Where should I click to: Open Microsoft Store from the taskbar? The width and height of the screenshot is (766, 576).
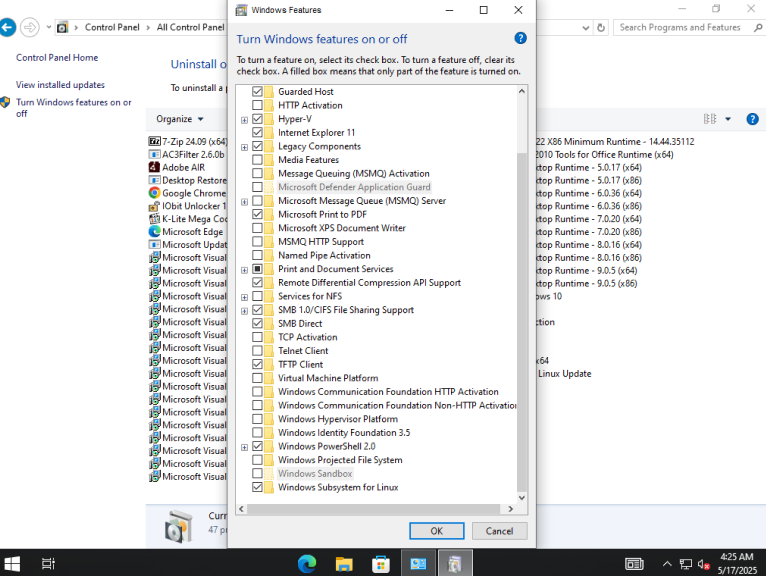click(x=381, y=564)
